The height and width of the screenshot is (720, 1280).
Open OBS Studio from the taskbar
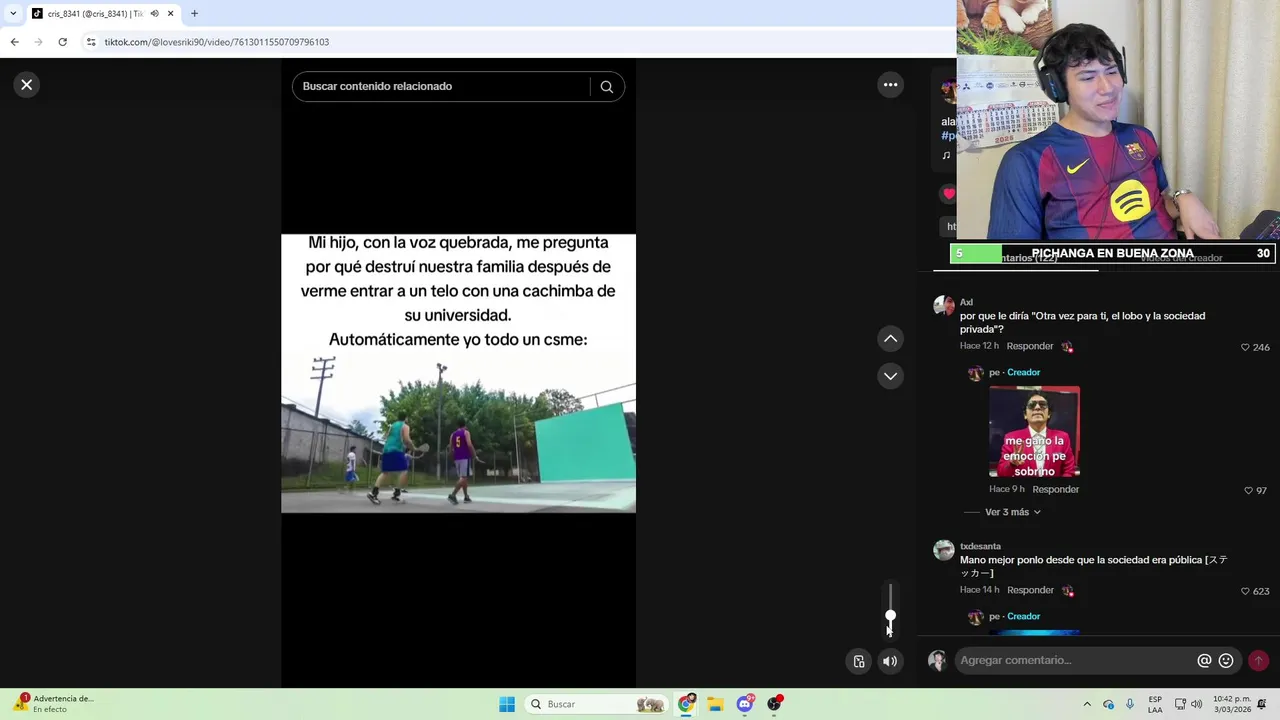pyautogui.click(x=774, y=704)
